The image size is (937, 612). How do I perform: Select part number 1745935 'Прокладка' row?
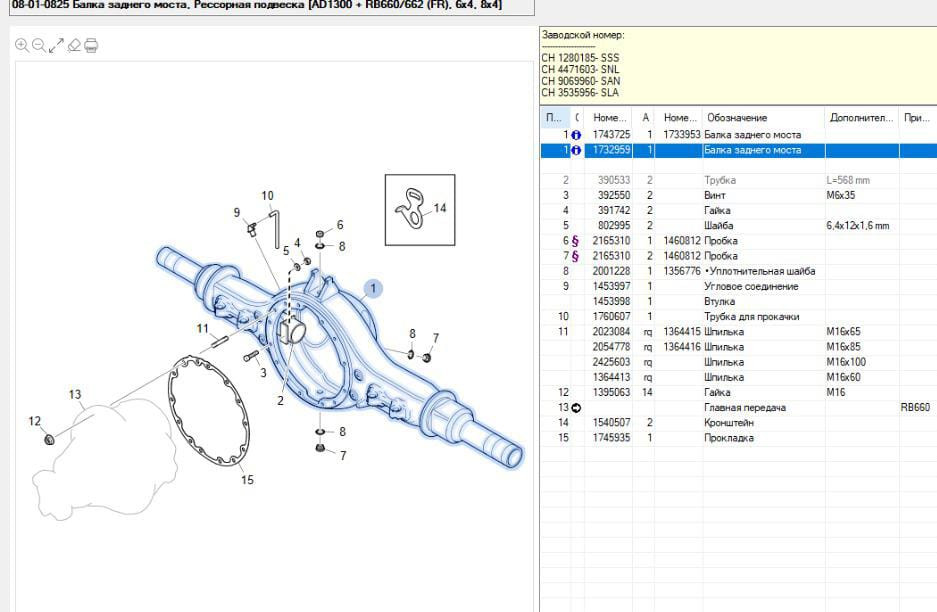coord(729,438)
